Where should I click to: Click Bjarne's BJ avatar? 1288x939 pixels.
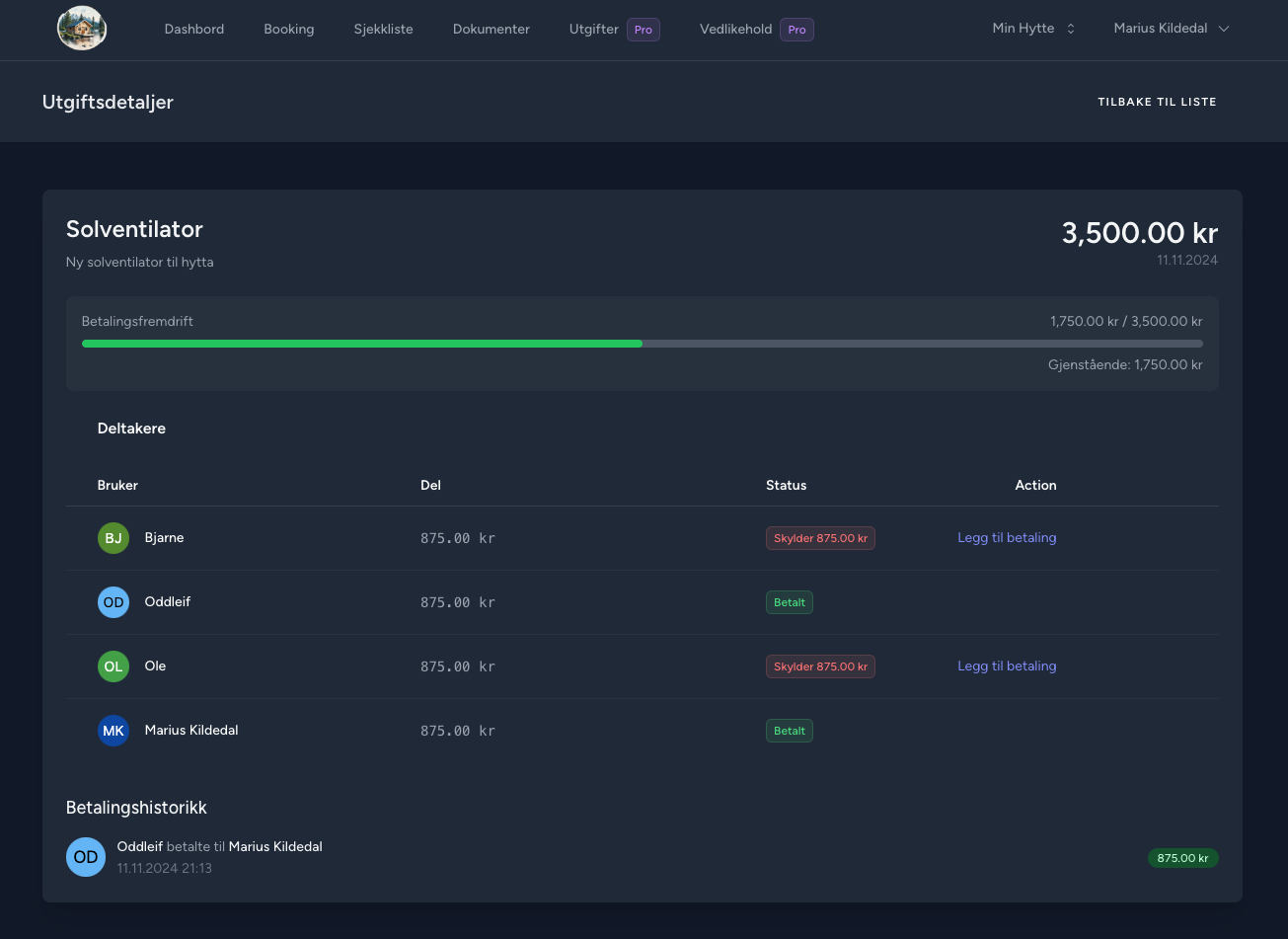(114, 538)
